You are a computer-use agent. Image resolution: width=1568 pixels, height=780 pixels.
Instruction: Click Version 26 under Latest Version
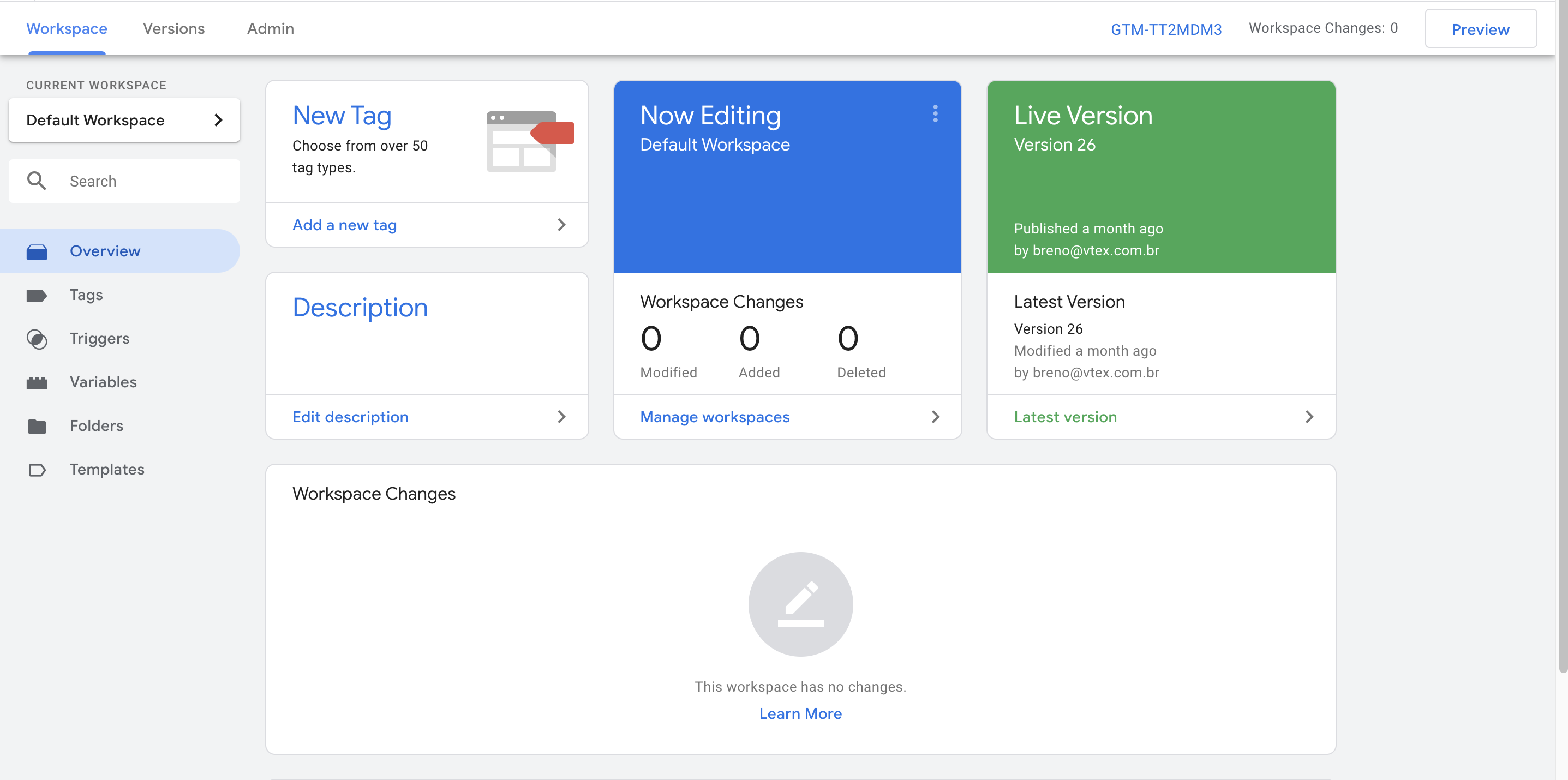[x=1048, y=328]
